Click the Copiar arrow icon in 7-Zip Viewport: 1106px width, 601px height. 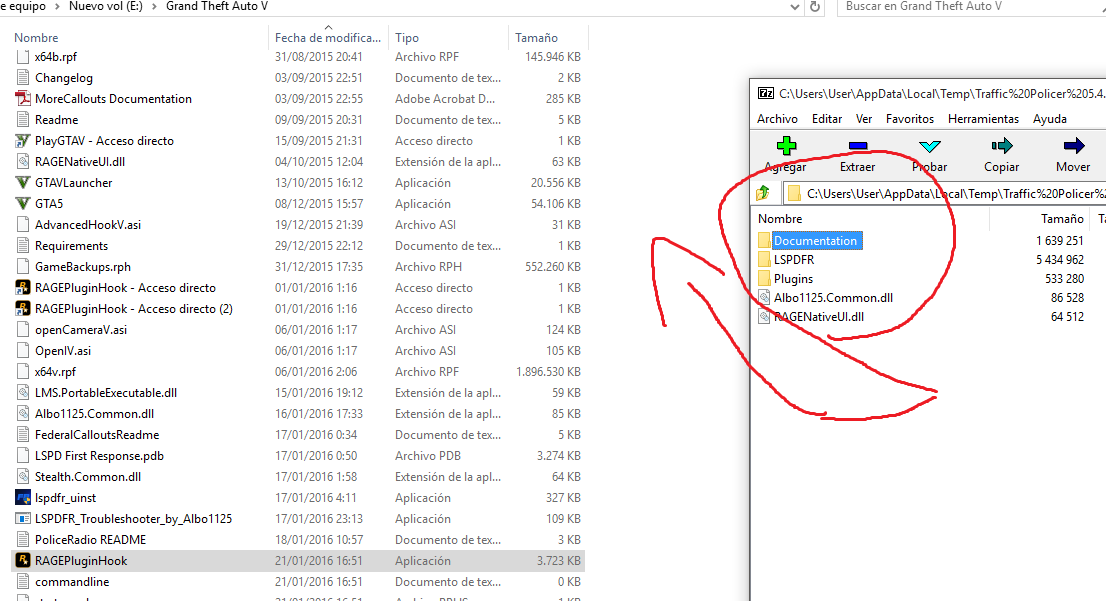click(1002, 146)
